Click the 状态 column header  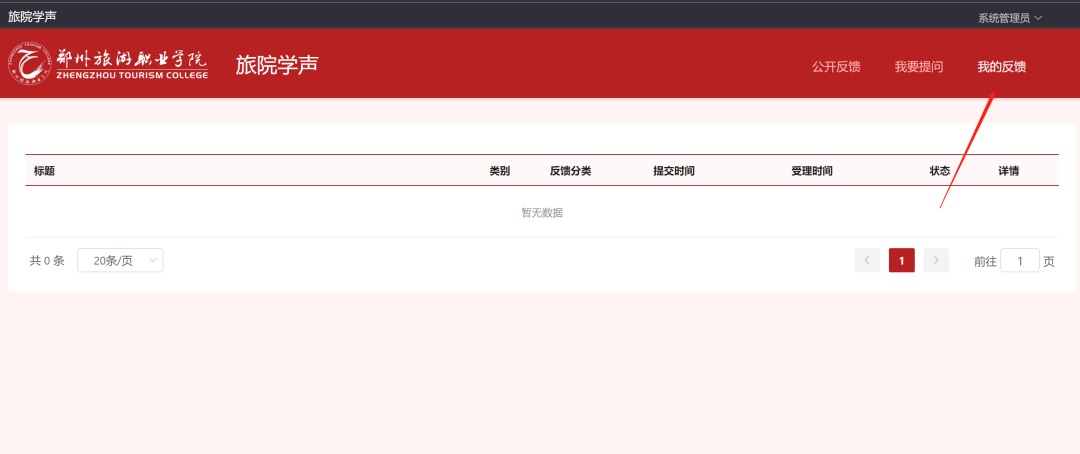pyautogui.click(x=939, y=171)
